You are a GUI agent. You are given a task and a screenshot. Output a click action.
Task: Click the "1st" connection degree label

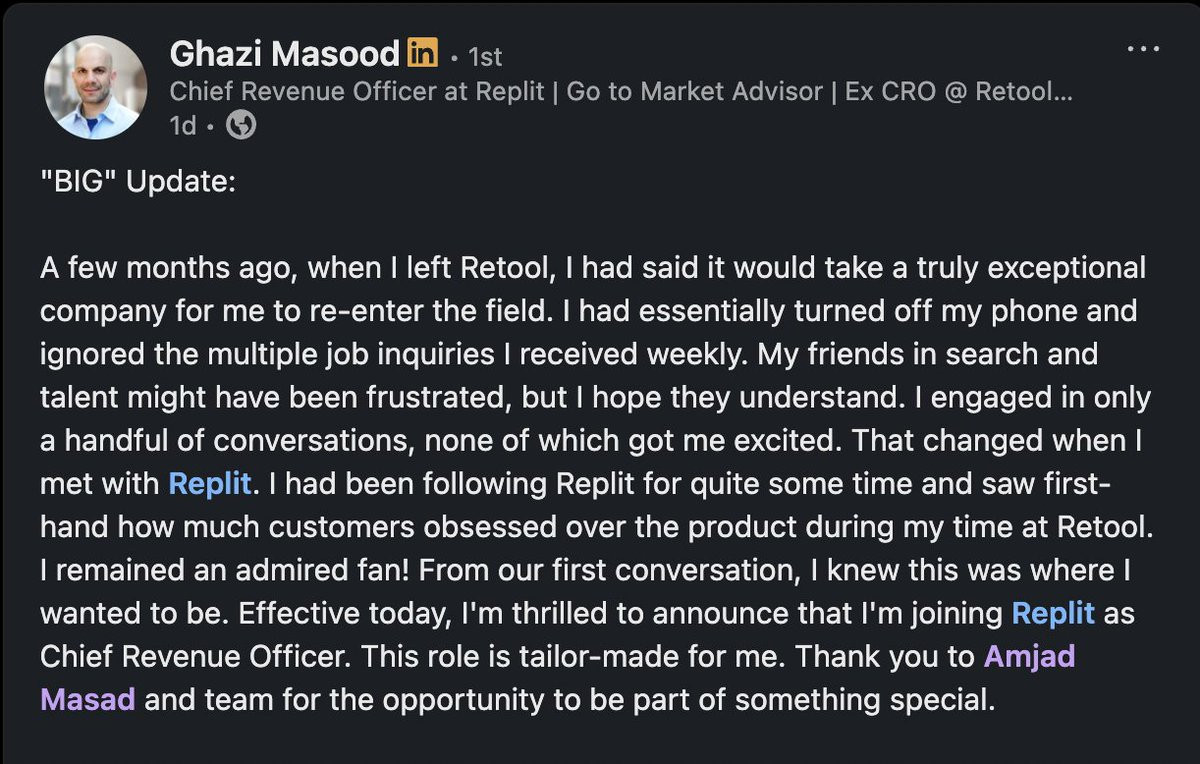484,56
